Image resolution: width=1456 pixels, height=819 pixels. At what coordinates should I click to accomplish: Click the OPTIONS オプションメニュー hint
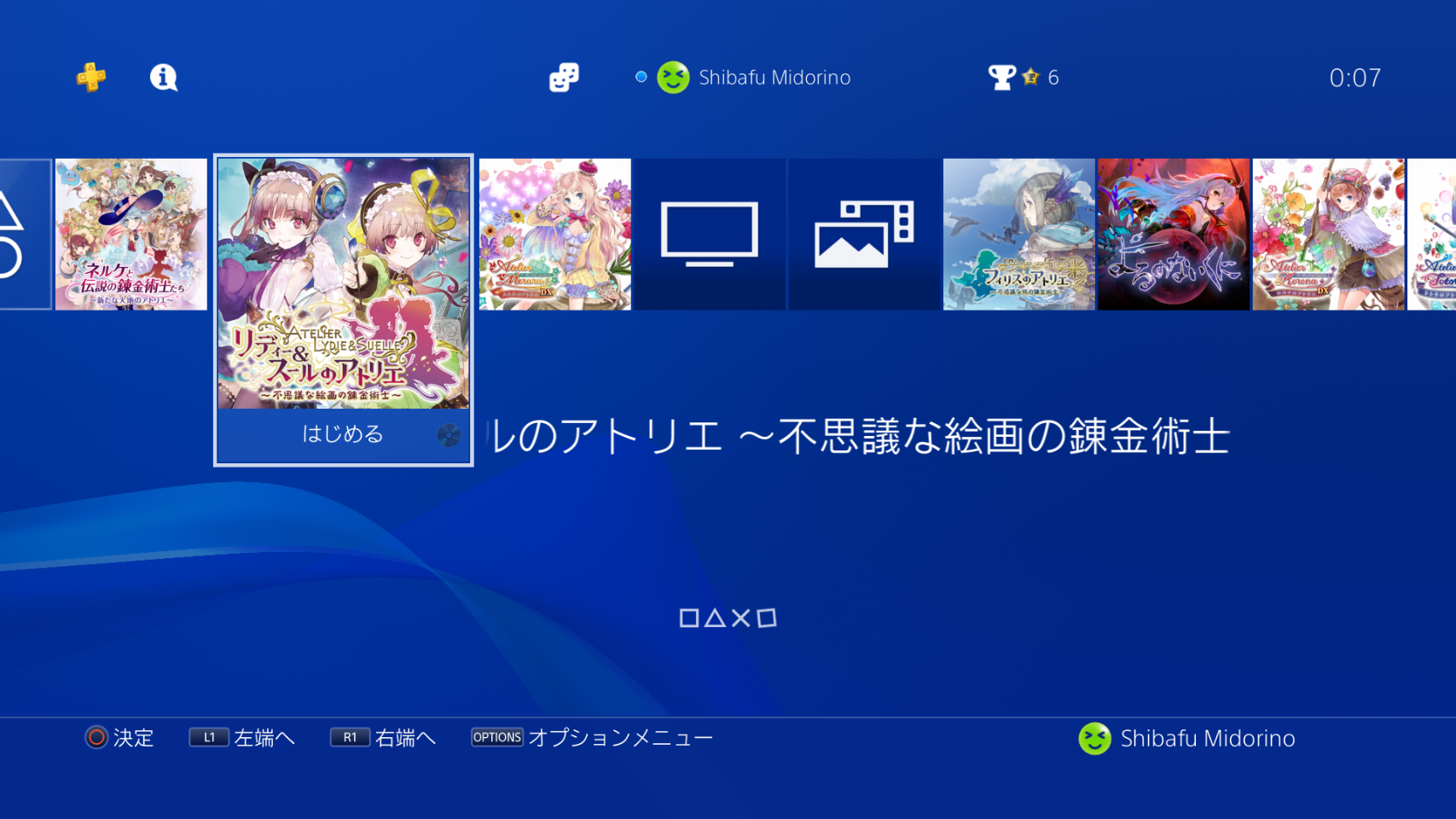click(592, 738)
